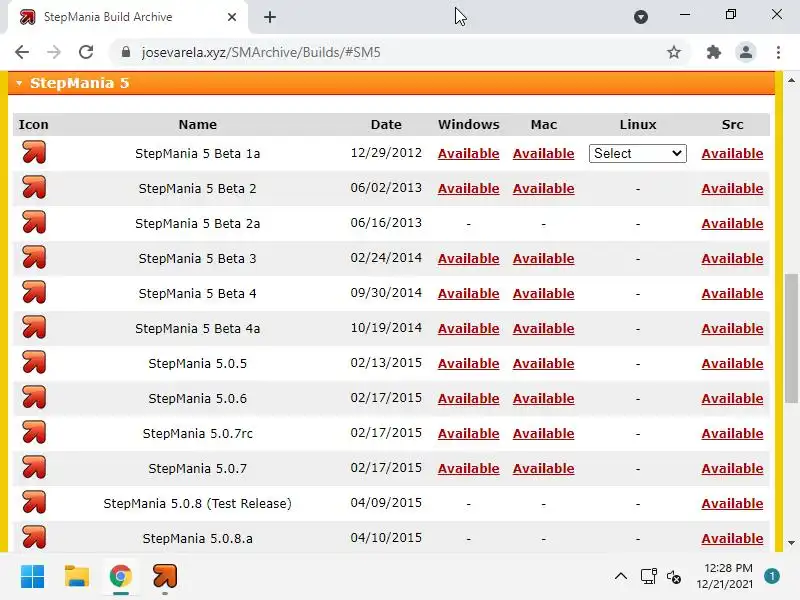The width and height of the screenshot is (800, 600).
Task: Click the scrollbar up arrow
Action: click(x=791, y=80)
